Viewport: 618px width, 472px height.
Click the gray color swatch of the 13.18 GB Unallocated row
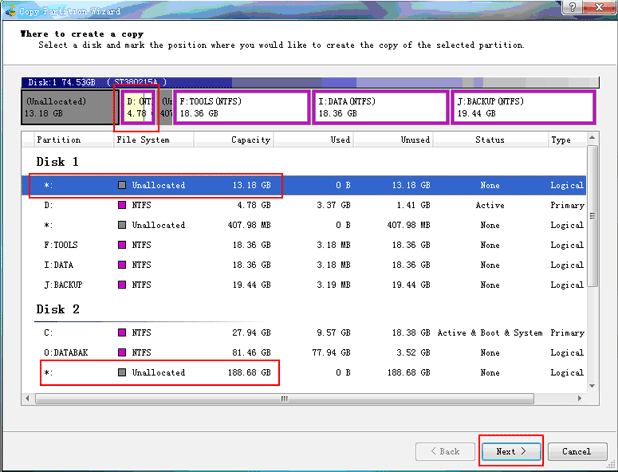122,185
